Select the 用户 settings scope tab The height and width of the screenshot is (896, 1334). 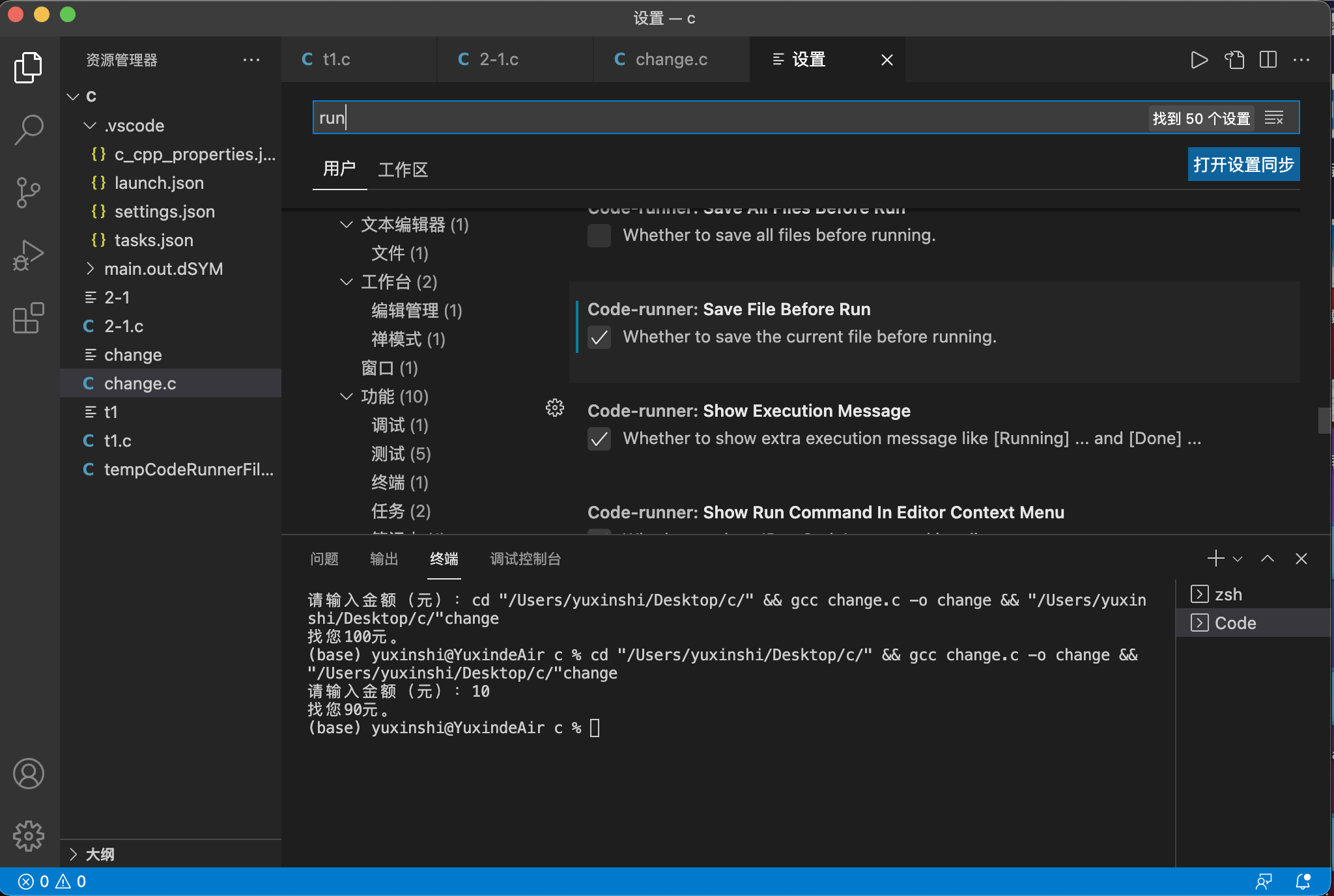point(339,169)
